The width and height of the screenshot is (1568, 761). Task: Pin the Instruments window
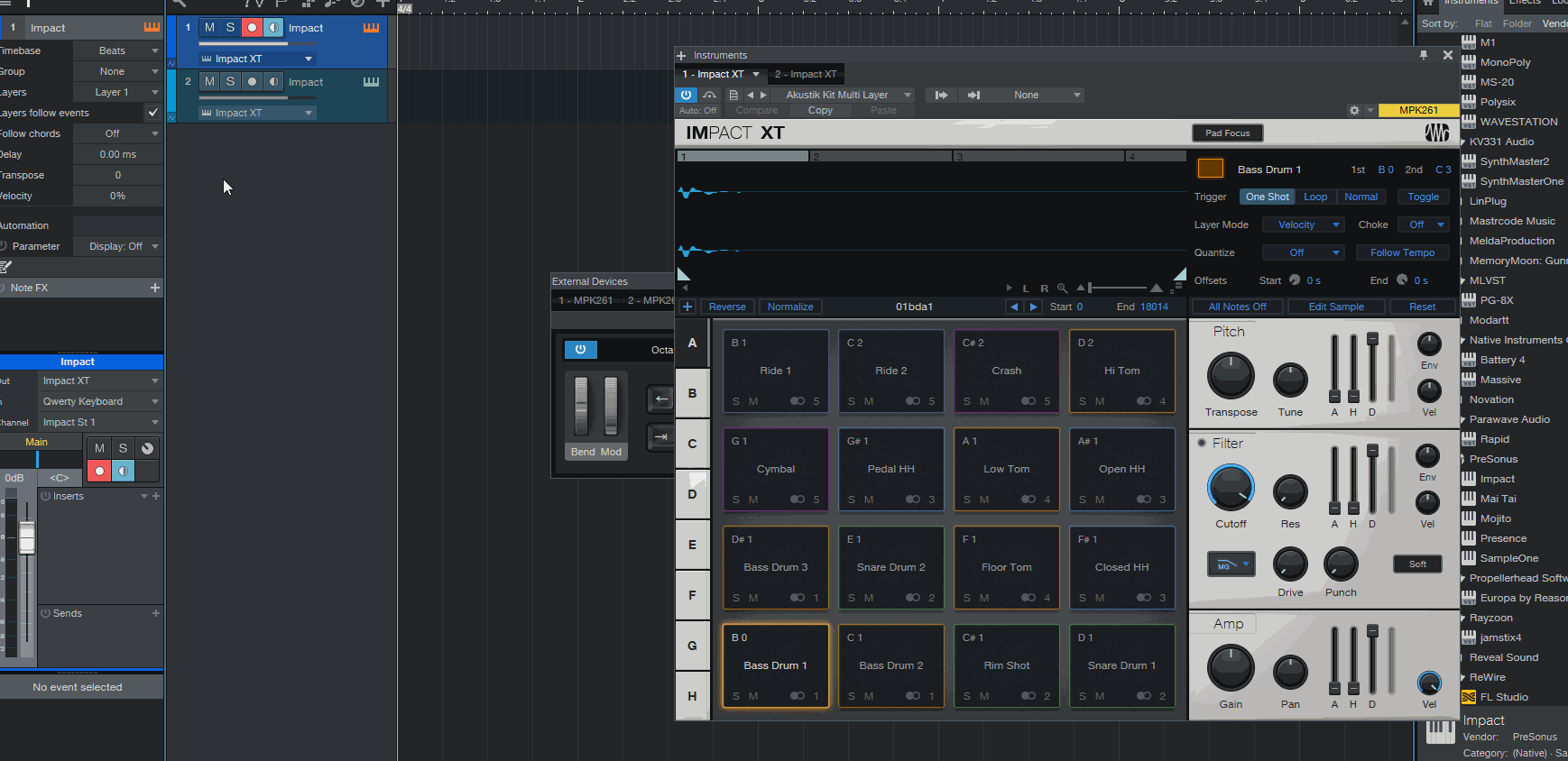coord(1424,55)
